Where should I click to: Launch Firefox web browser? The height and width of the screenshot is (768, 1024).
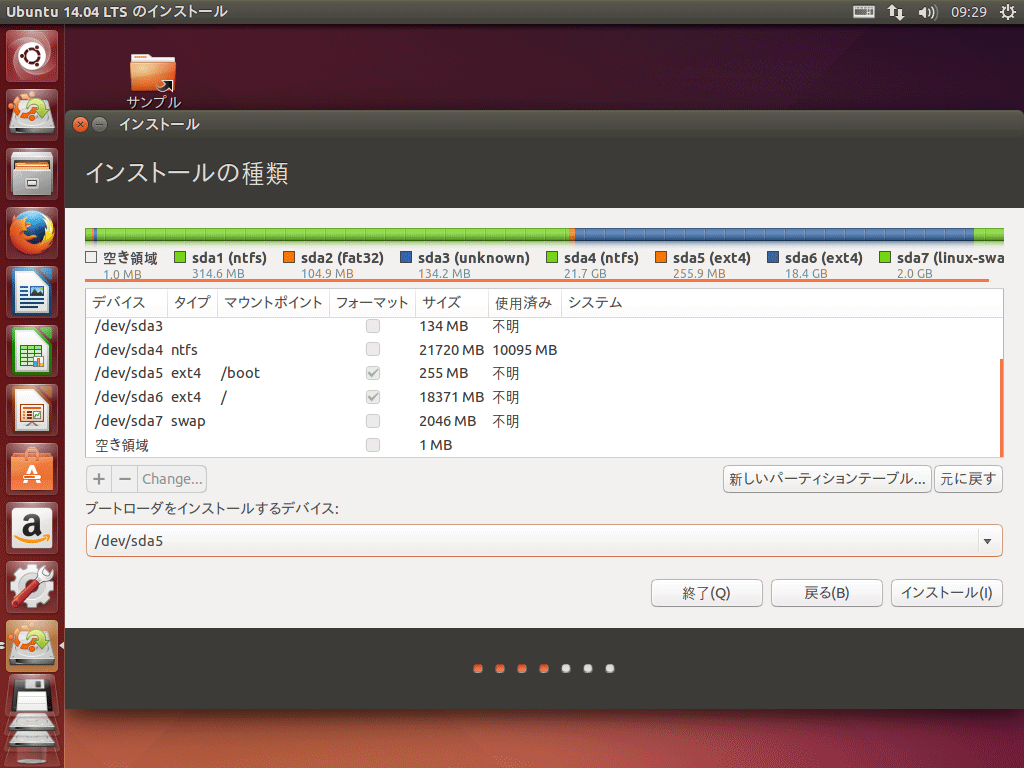point(32,232)
